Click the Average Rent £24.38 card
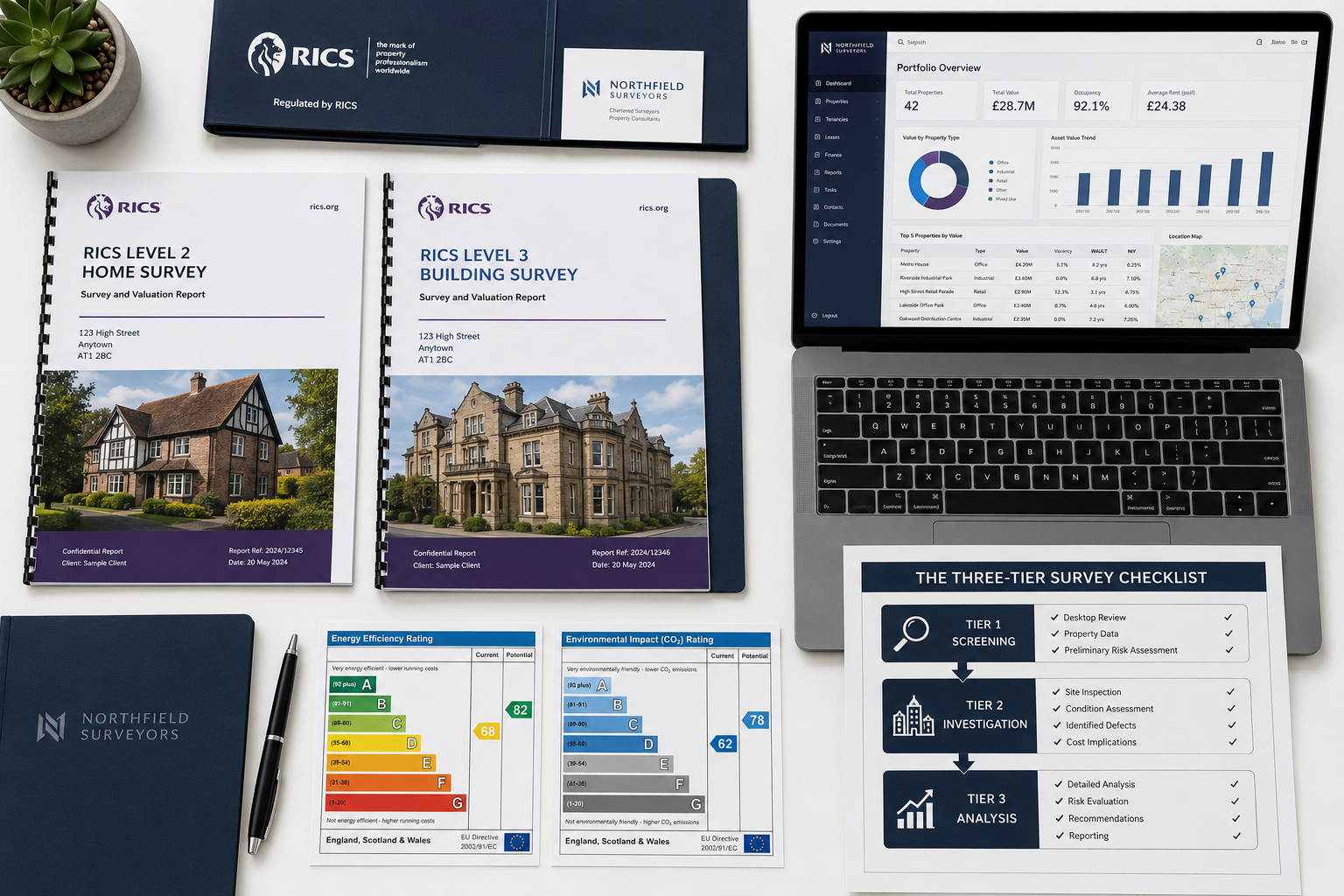 pos(1221,101)
